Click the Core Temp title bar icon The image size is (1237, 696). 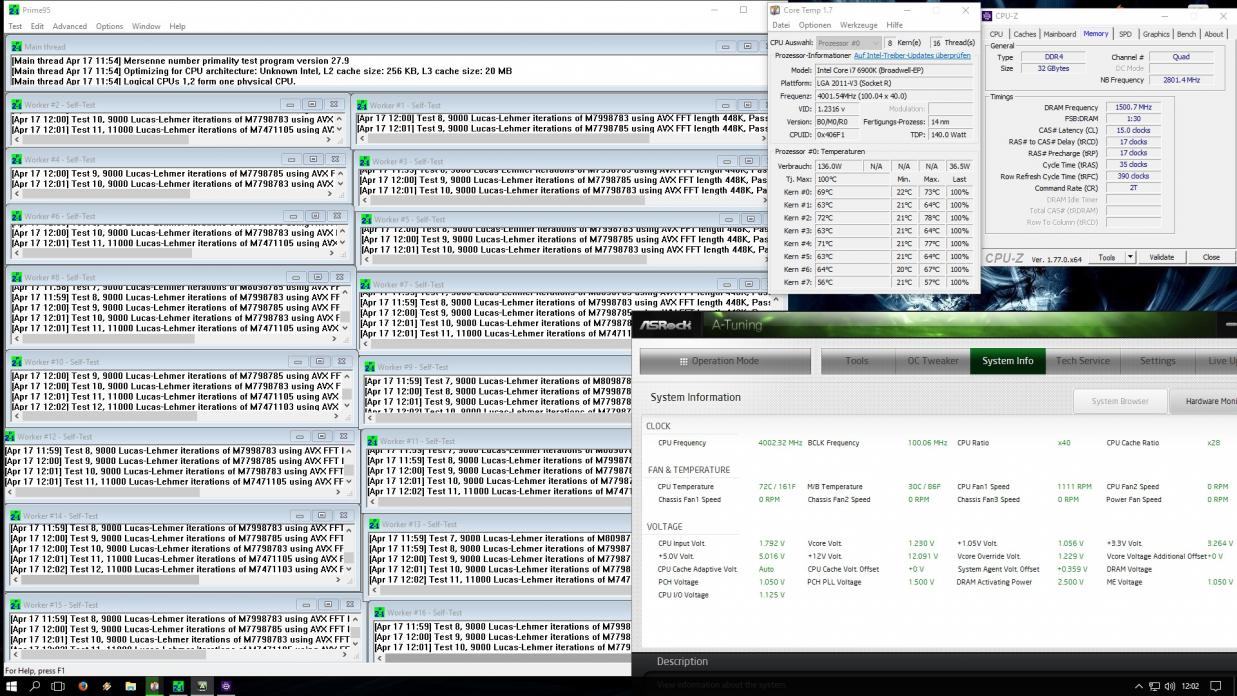click(x=775, y=10)
